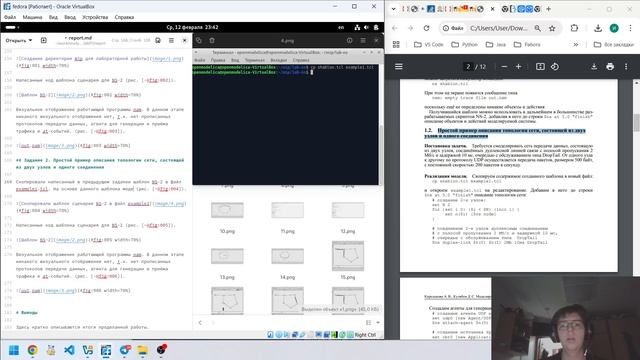Close the active Chrome tab
The width and height of the screenshot is (640, 360).
pyautogui.click(x=493, y=9)
